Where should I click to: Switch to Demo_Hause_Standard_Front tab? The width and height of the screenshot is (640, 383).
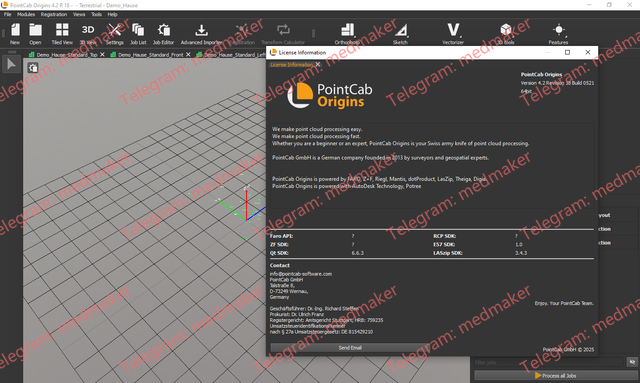(x=150, y=54)
